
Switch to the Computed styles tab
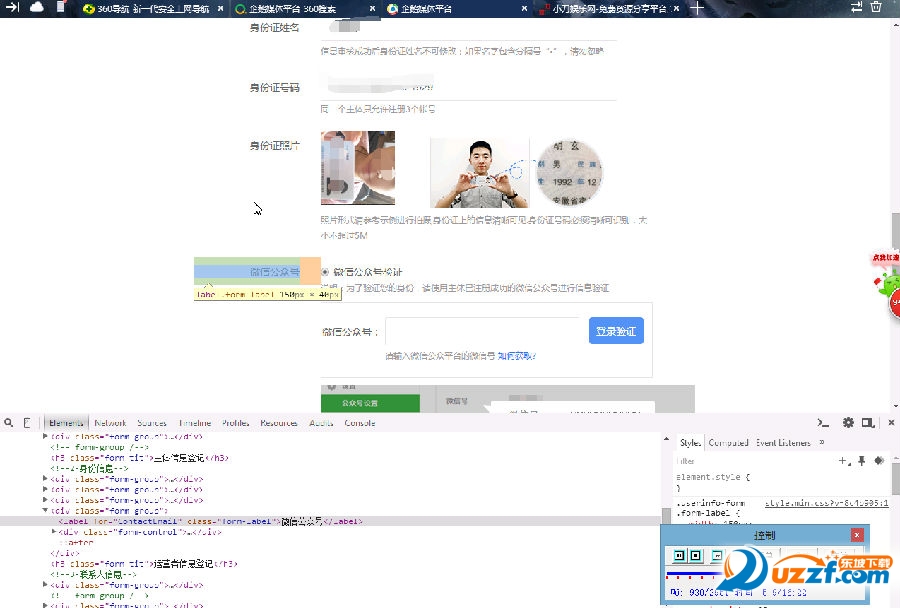729,442
